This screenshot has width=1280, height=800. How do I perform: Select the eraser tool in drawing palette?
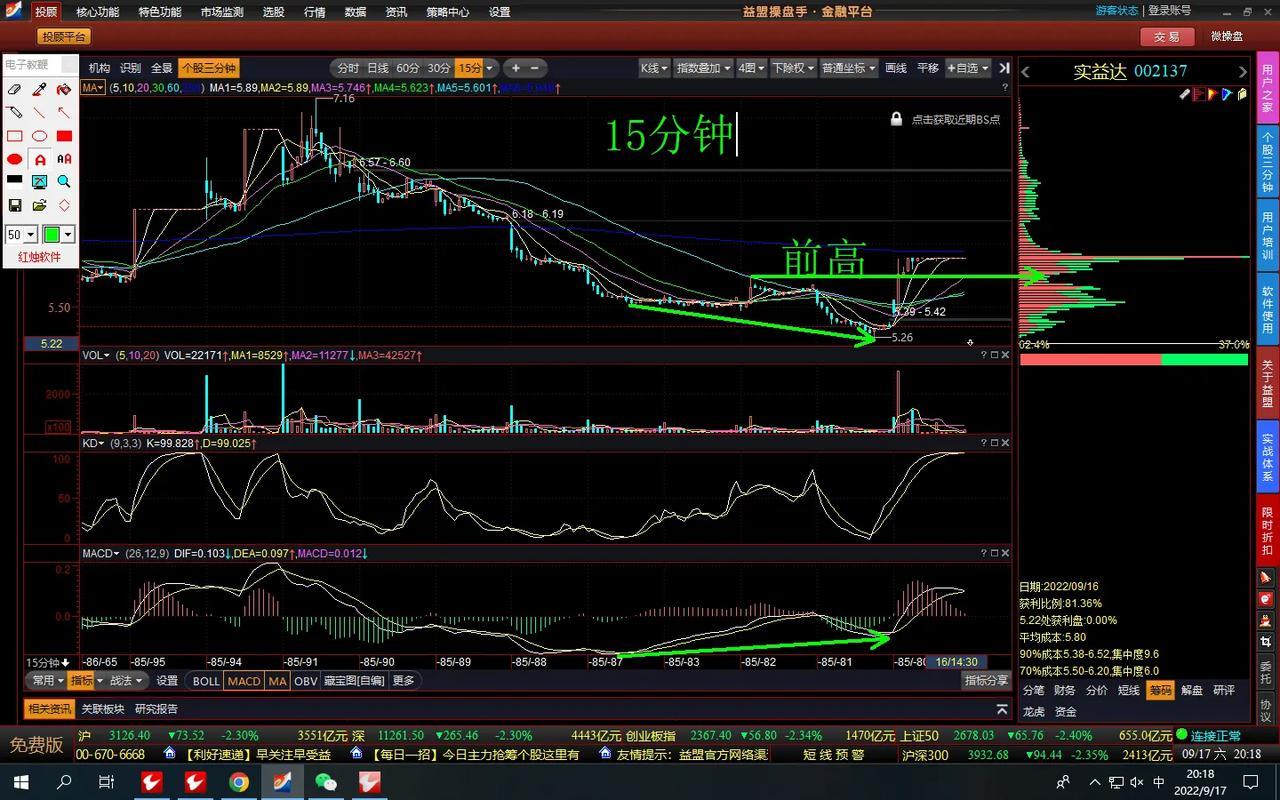click(x=15, y=89)
